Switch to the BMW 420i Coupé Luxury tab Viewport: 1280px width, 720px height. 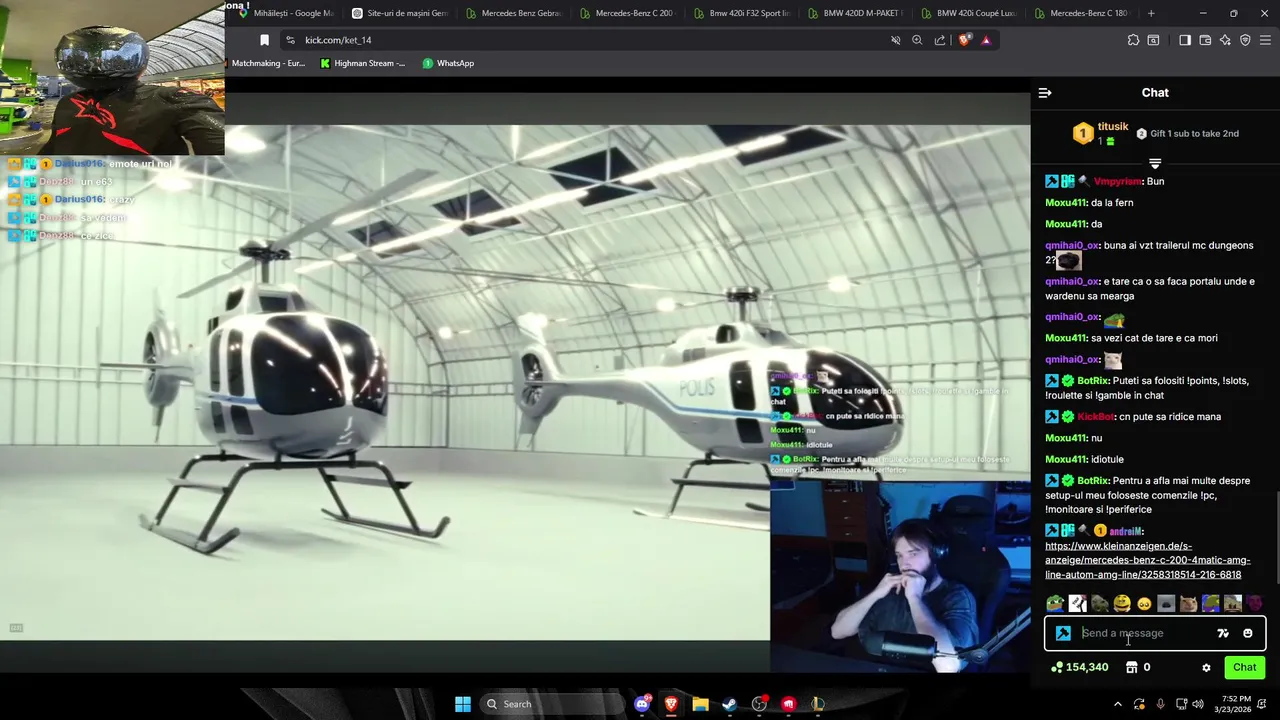click(x=969, y=13)
